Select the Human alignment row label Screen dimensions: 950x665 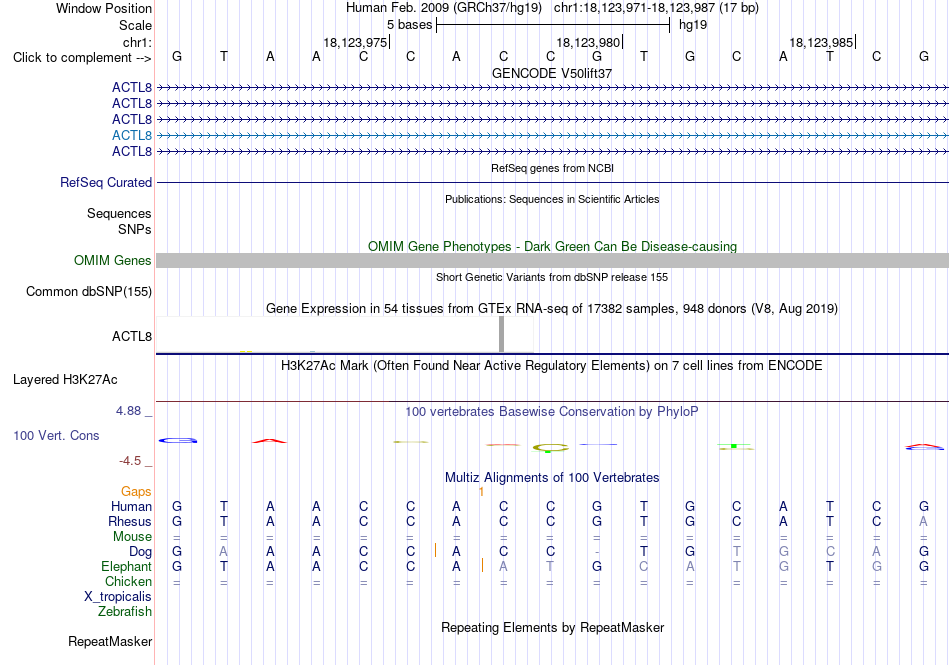tap(131, 506)
